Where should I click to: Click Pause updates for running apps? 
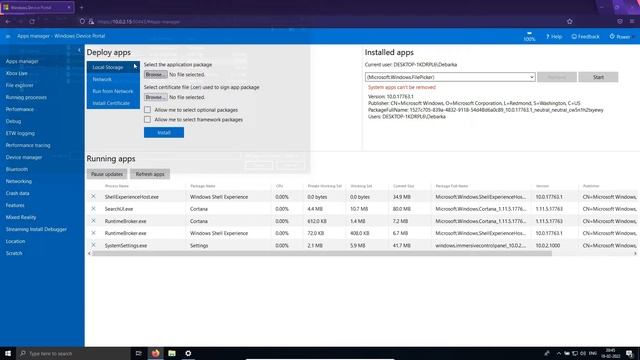(107, 174)
